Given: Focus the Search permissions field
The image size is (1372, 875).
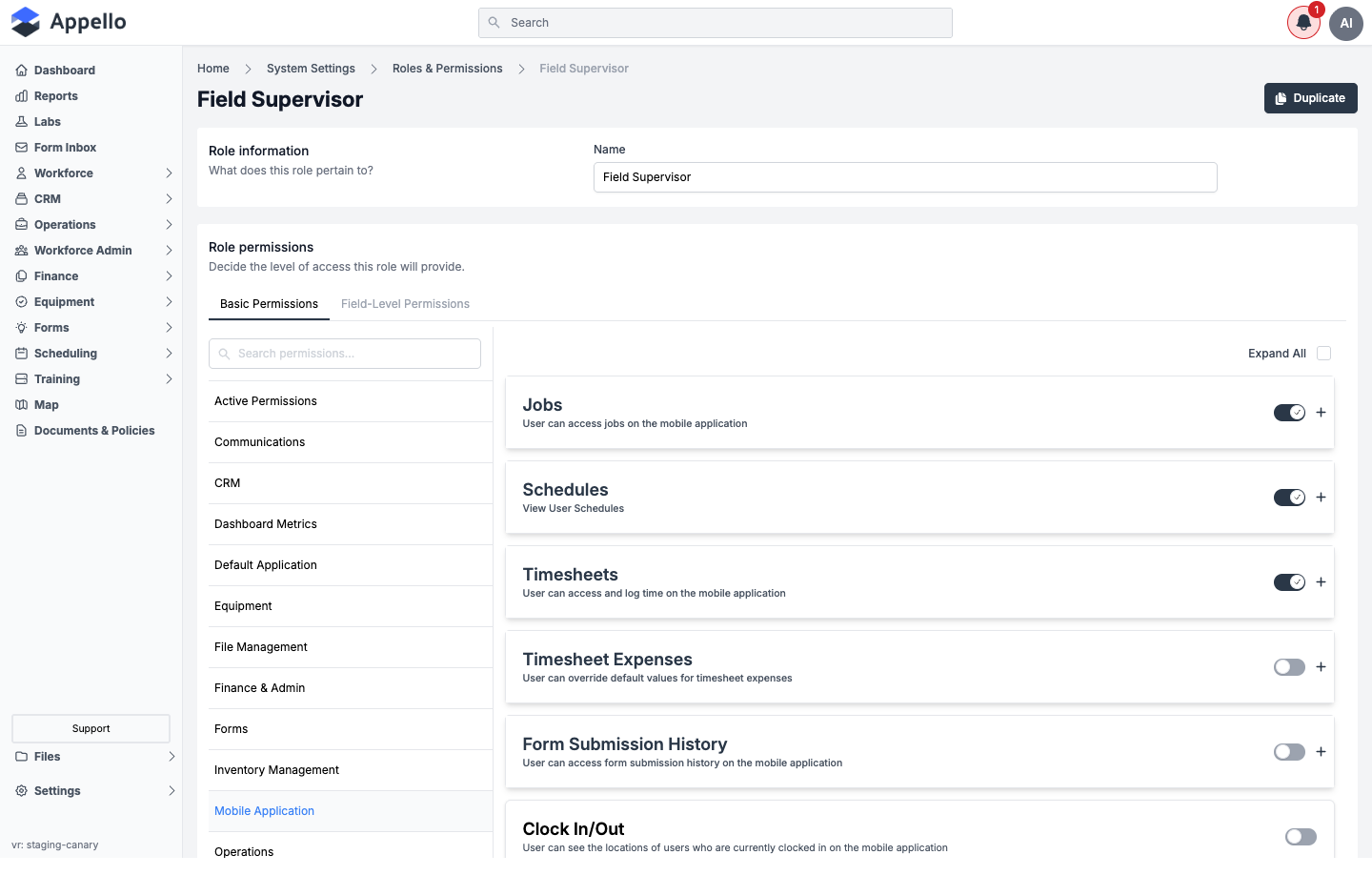Looking at the screenshot, I should (x=345, y=354).
